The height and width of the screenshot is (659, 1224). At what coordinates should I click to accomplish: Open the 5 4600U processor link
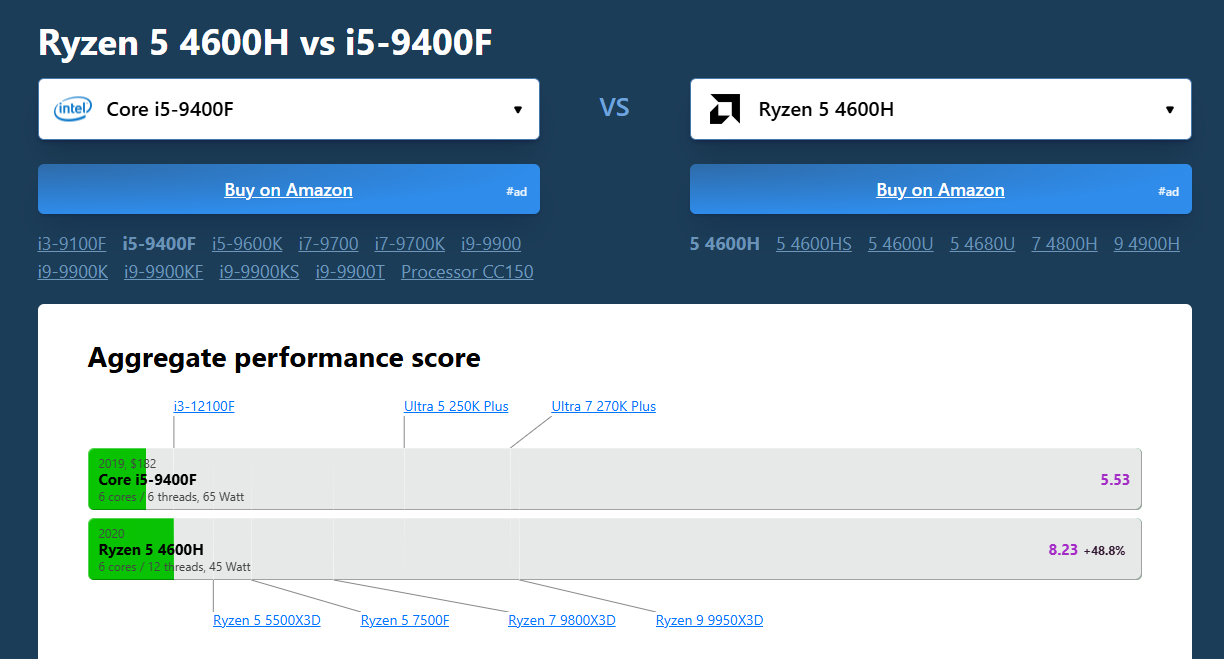[x=901, y=243]
